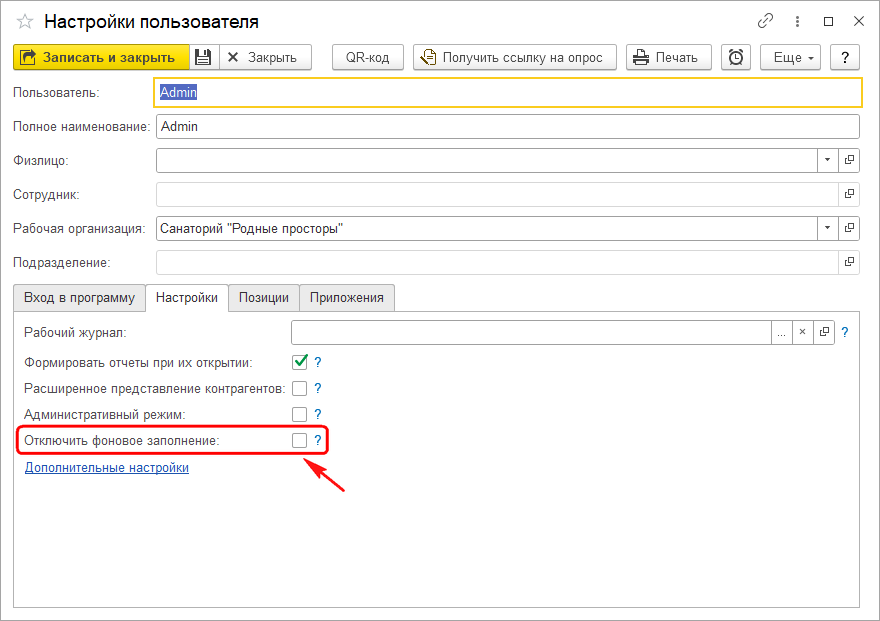Image resolution: width=880 pixels, height=621 pixels.
Task: Switch to the Вход в программу tab
Action: pos(79,297)
